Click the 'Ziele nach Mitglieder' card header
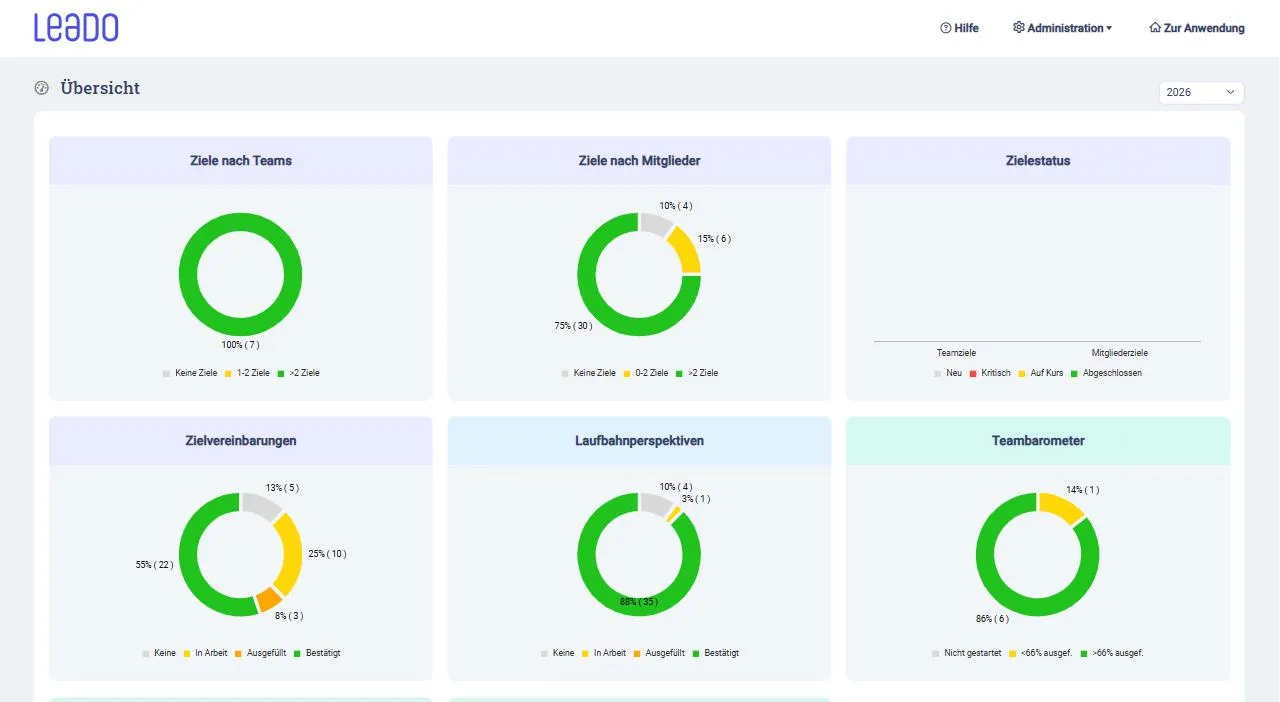 (x=639, y=160)
